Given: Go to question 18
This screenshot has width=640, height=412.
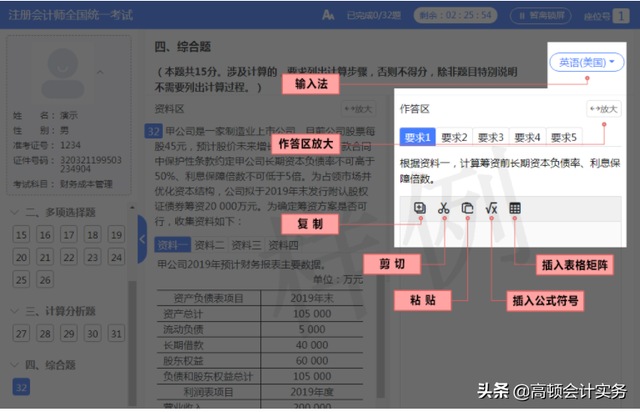Looking at the screenshot, I should [x=92, y=235].
